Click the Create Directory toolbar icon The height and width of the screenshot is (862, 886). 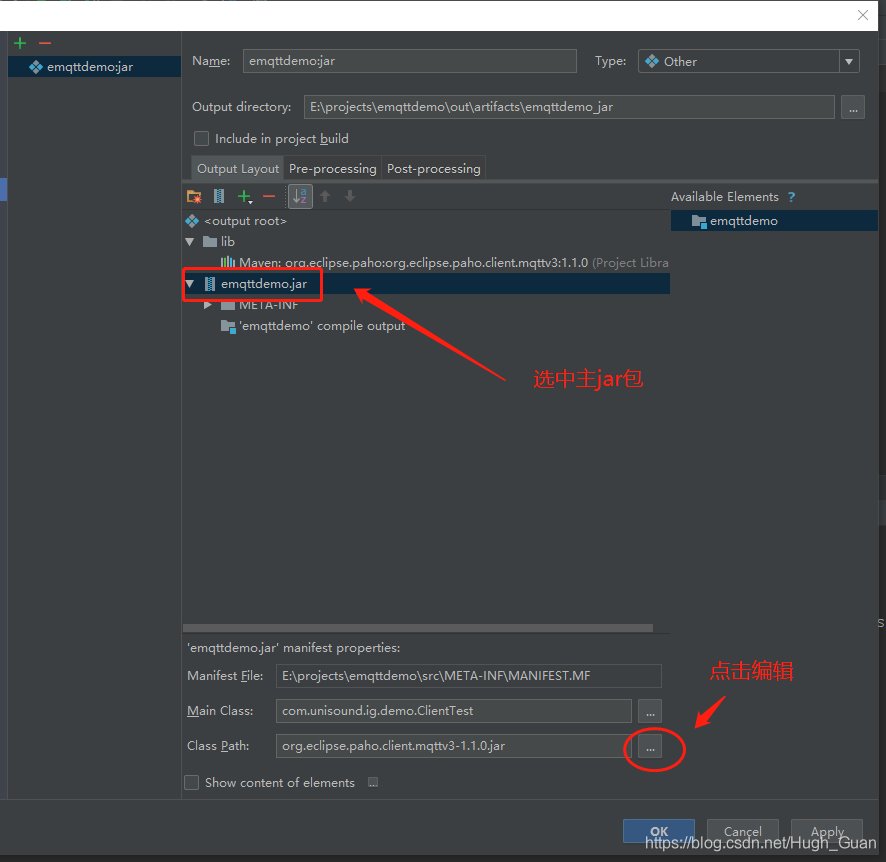point(194,197)
